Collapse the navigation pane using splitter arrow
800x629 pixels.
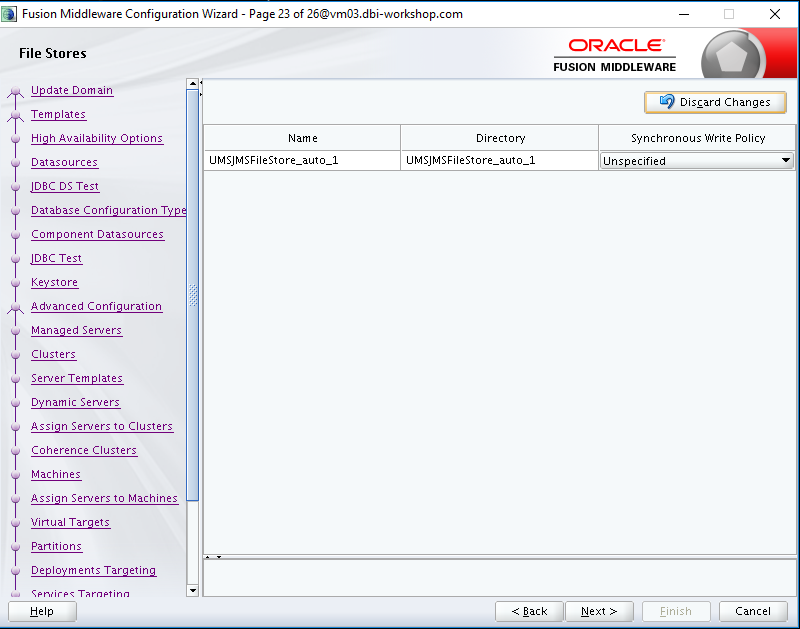[201, 82]
